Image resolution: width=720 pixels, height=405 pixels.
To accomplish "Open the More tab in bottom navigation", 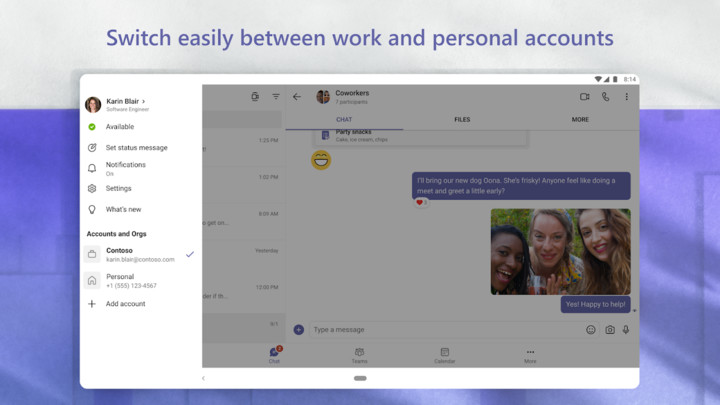I will tap(530, 355).
